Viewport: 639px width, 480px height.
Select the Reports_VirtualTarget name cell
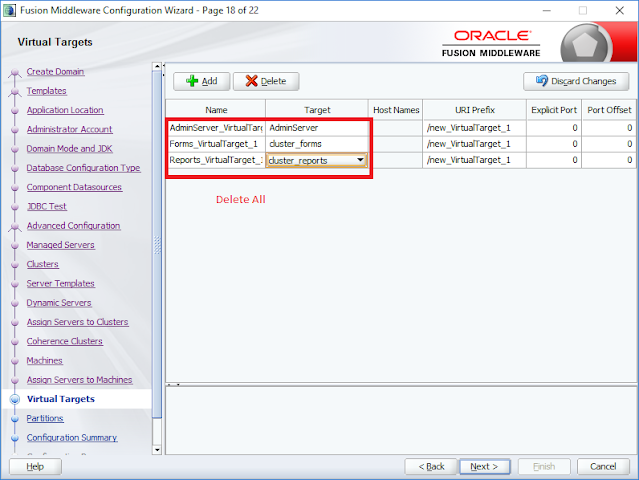(216, 160)
